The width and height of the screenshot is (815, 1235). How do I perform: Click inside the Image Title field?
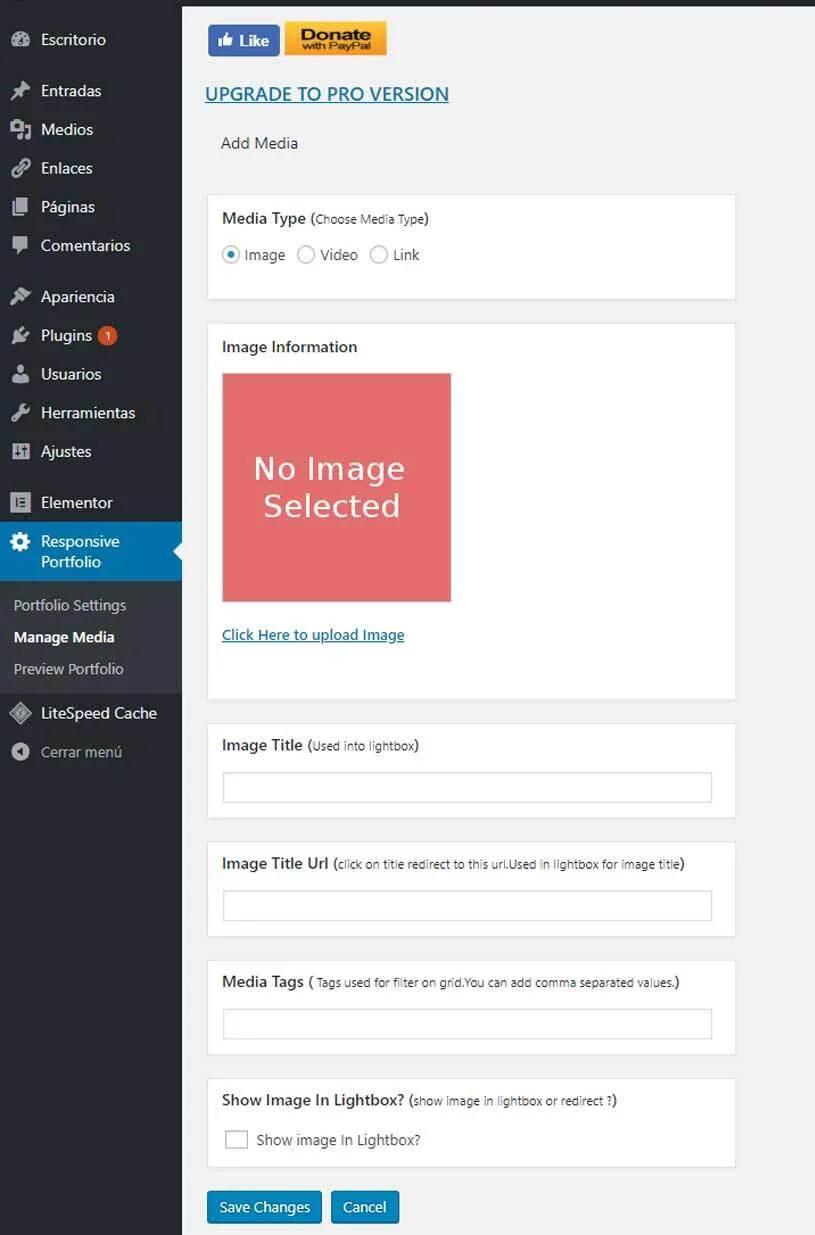466,787
